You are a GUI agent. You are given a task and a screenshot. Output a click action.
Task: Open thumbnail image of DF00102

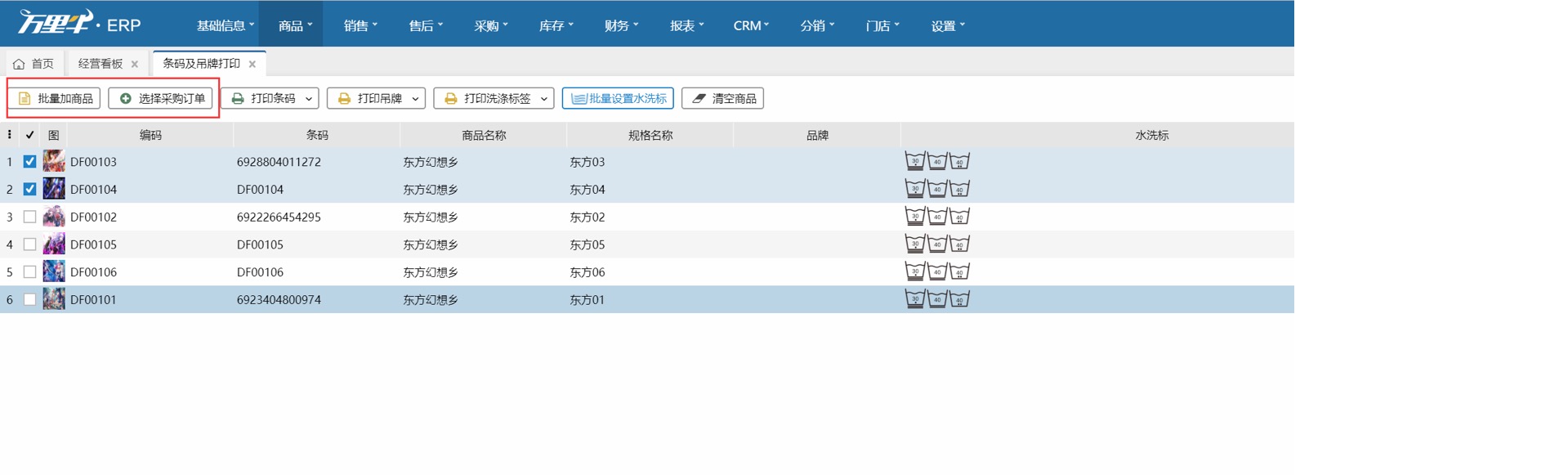54,217
